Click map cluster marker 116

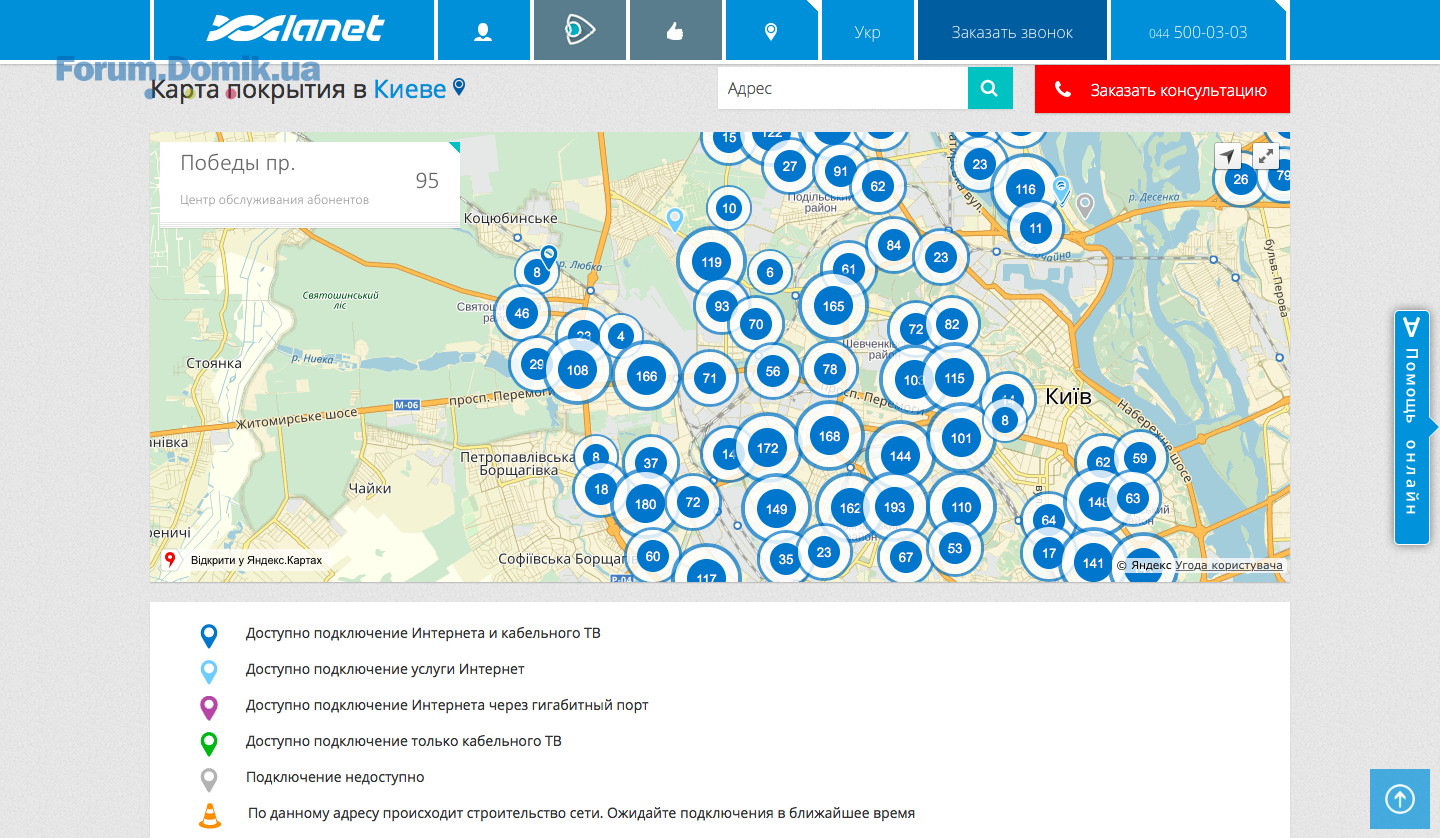pos(1025,189)
